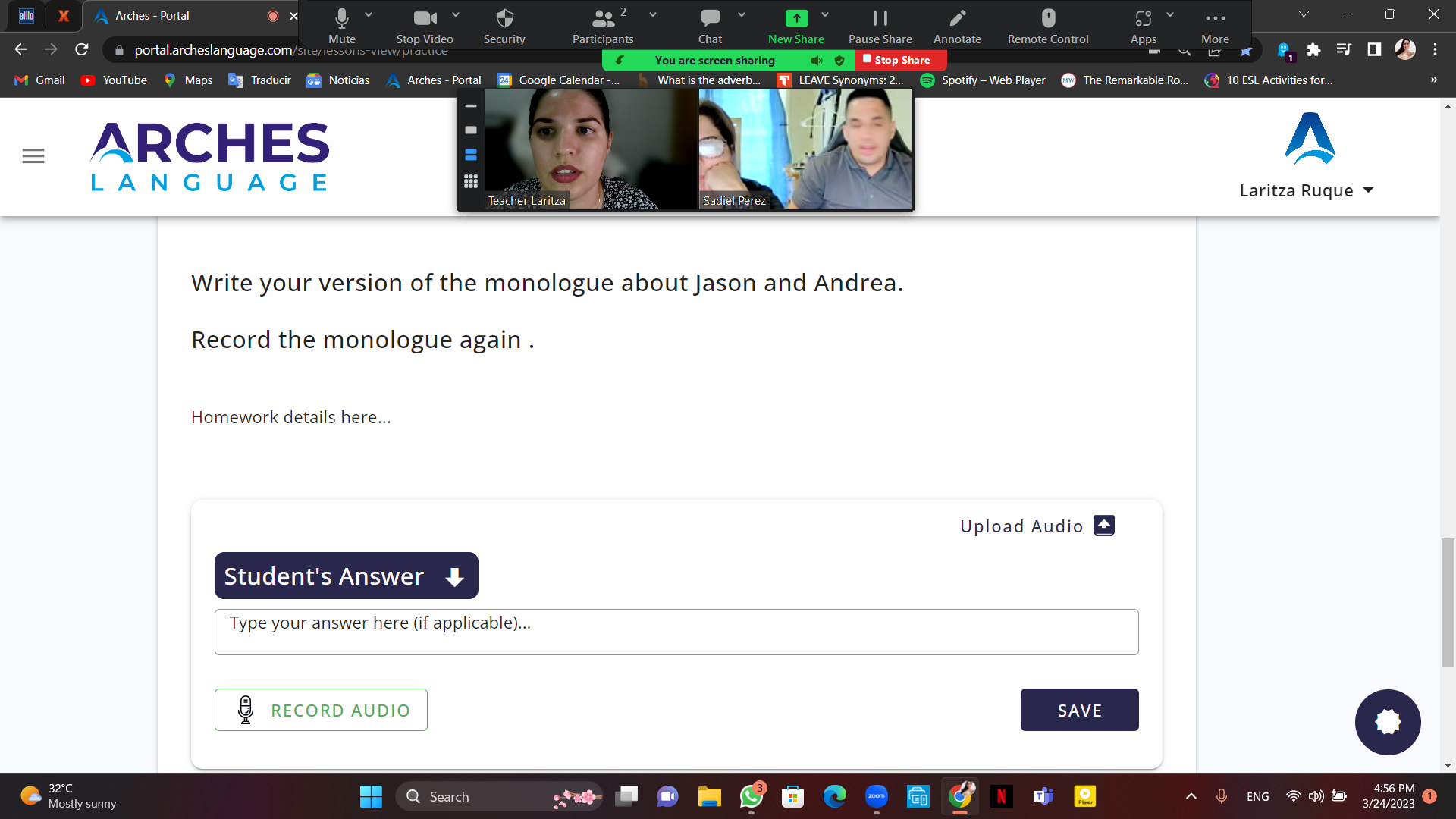Image resolution: width=1456 pixels, height=819 pixels.
Task: Start a New Share
Action: [796, 26]
